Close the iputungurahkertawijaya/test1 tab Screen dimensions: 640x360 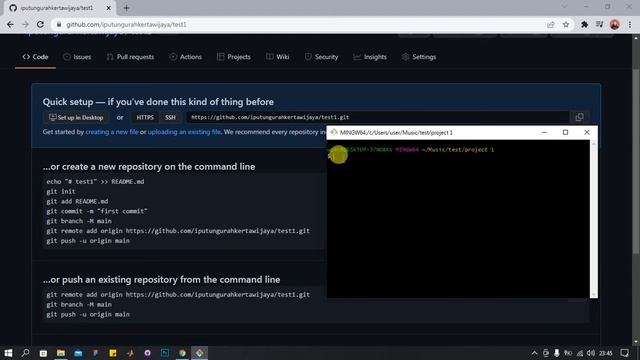[109, 8]
